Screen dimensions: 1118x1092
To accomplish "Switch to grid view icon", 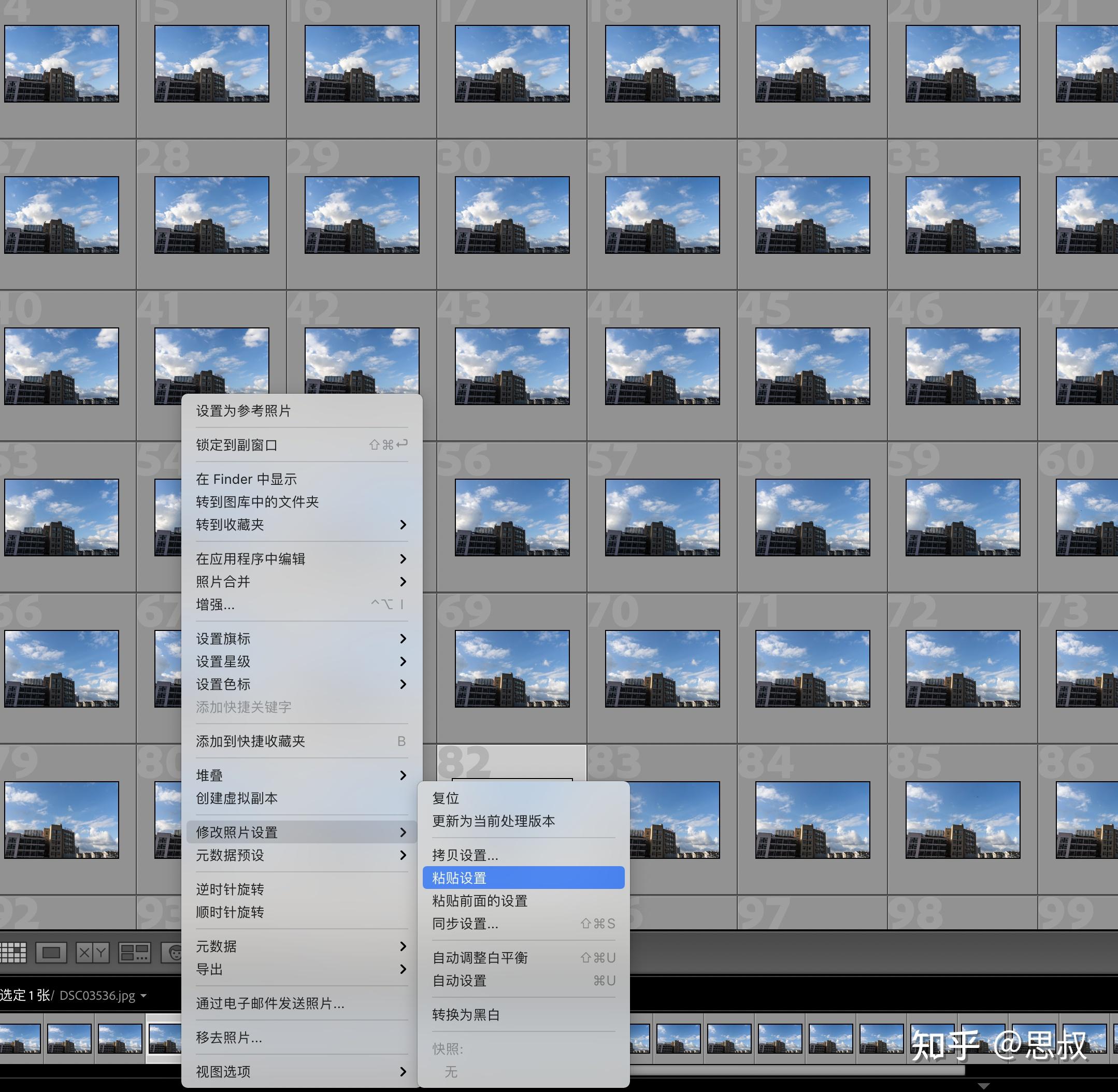I will (x=12, y=953).
